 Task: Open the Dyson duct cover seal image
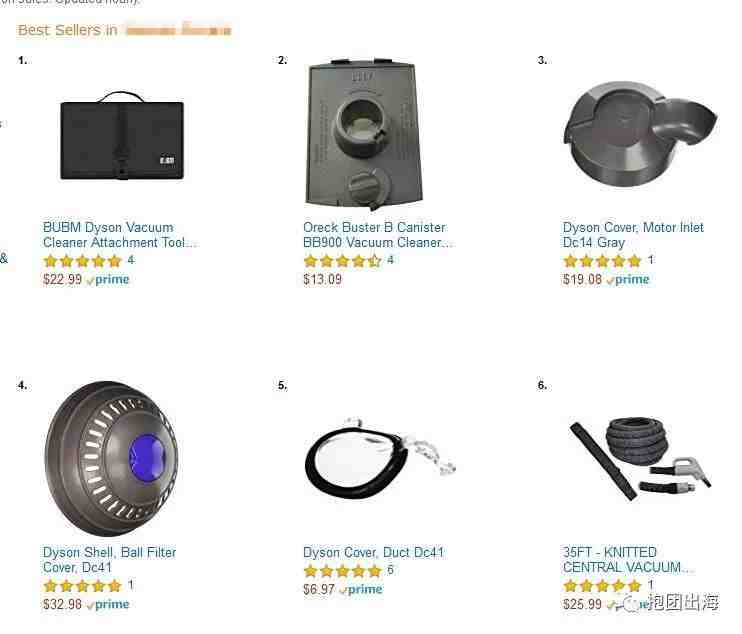tap(380, 458)
